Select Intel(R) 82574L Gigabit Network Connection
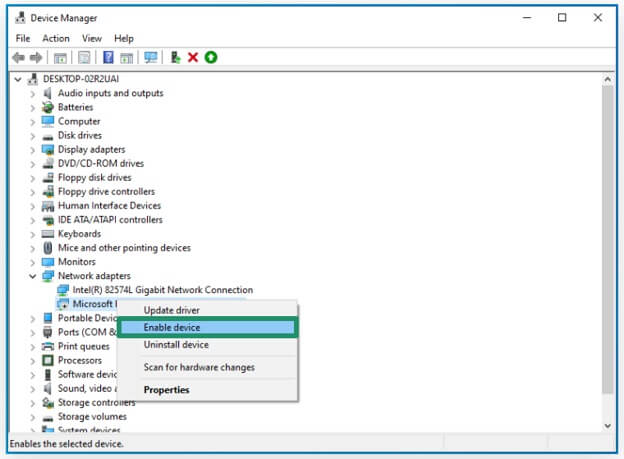 pos(163,290)
